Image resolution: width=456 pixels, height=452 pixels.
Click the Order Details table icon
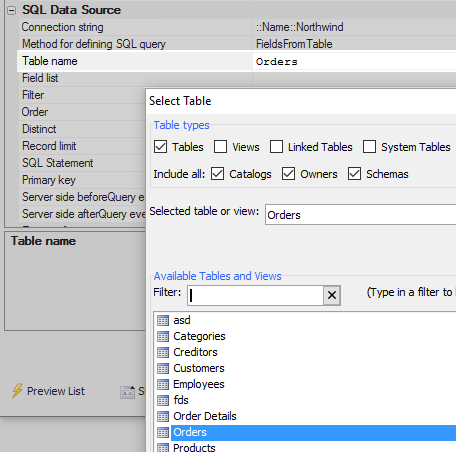[x=163, y=417]
